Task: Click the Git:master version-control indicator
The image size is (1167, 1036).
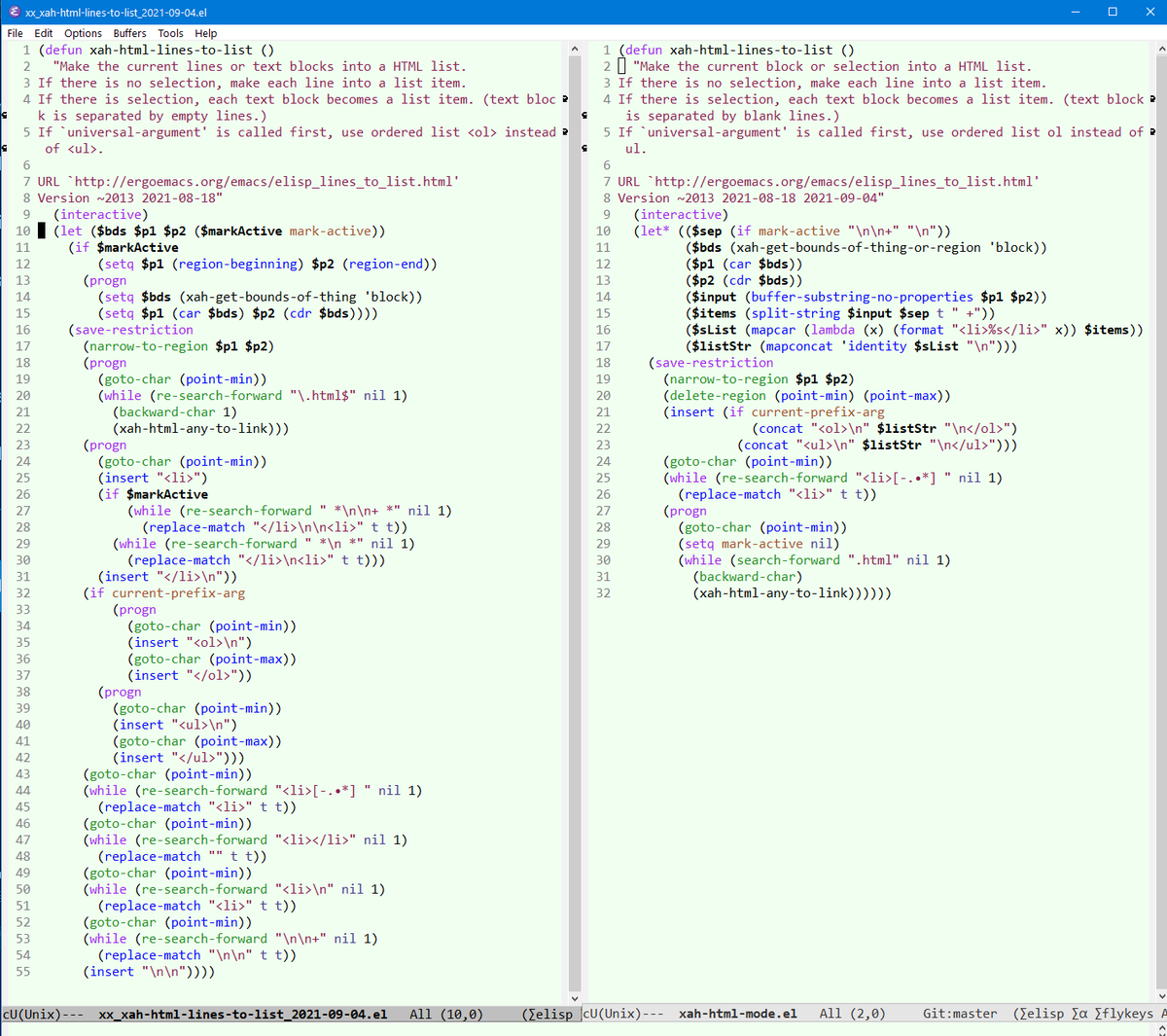Action: [x=959, y=1014]
